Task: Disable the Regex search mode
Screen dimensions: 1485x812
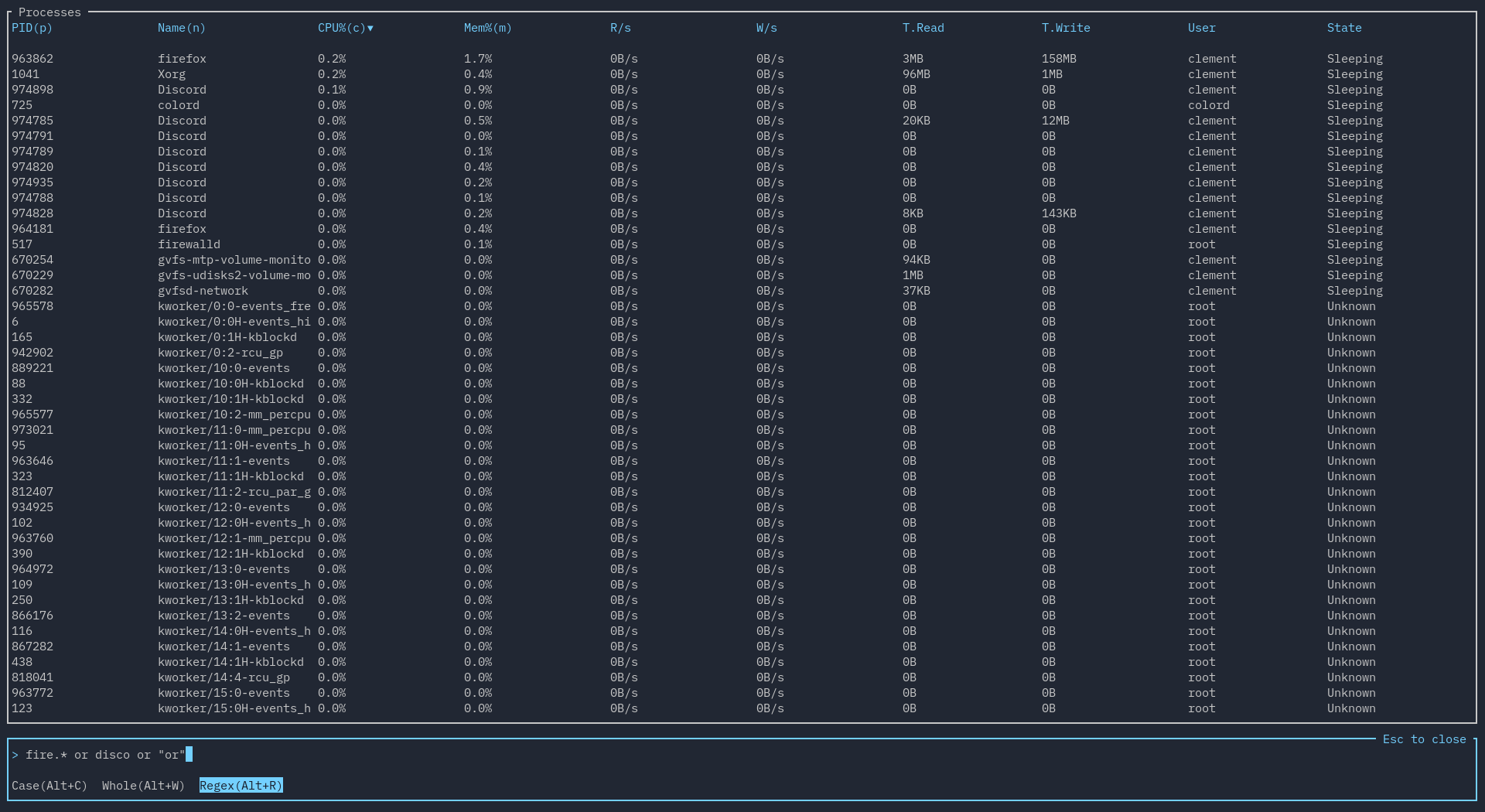Action: pyautogui.click(x=241, y=785)
